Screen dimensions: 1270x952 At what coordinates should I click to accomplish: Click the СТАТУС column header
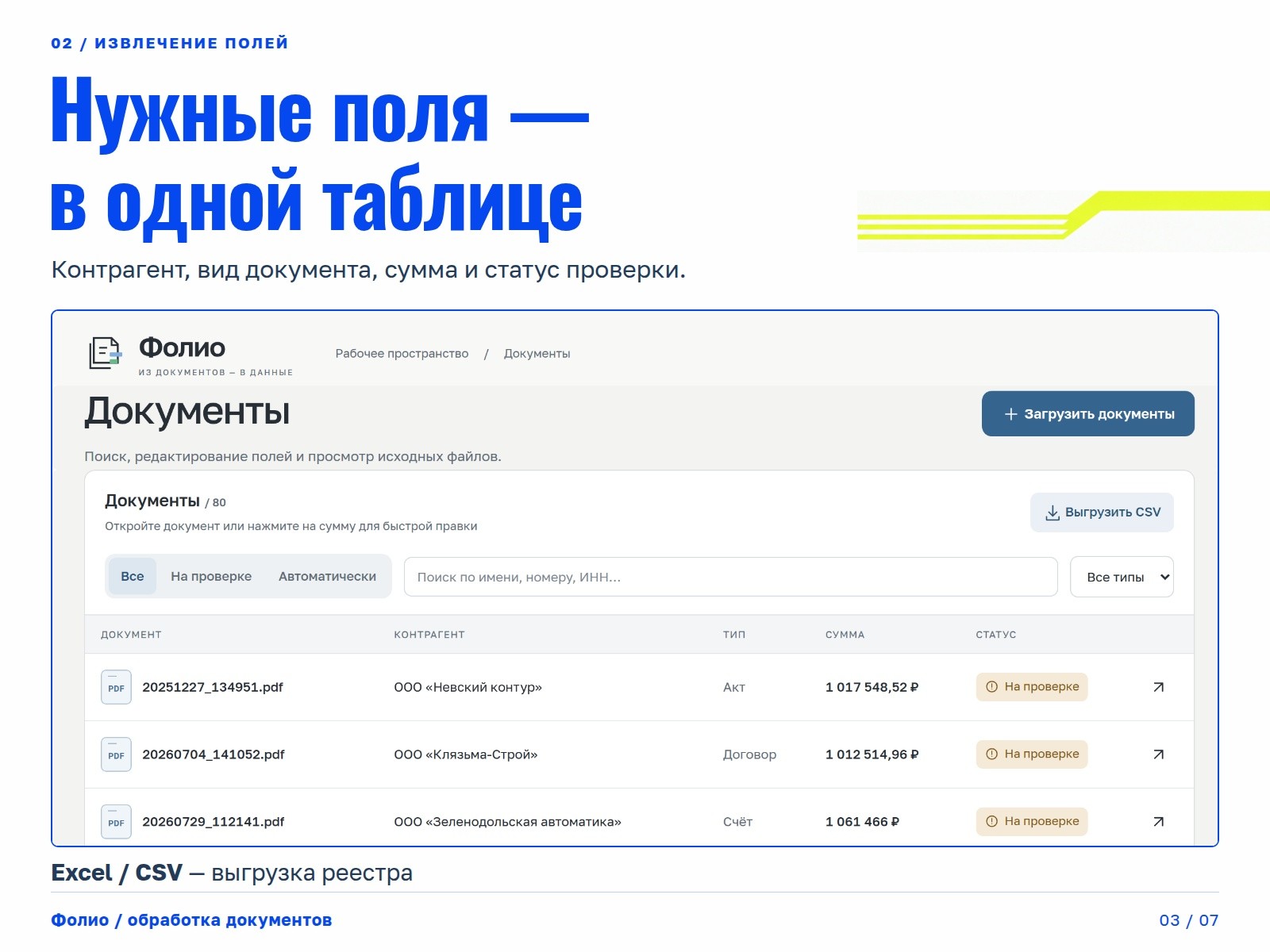[996, 635]
